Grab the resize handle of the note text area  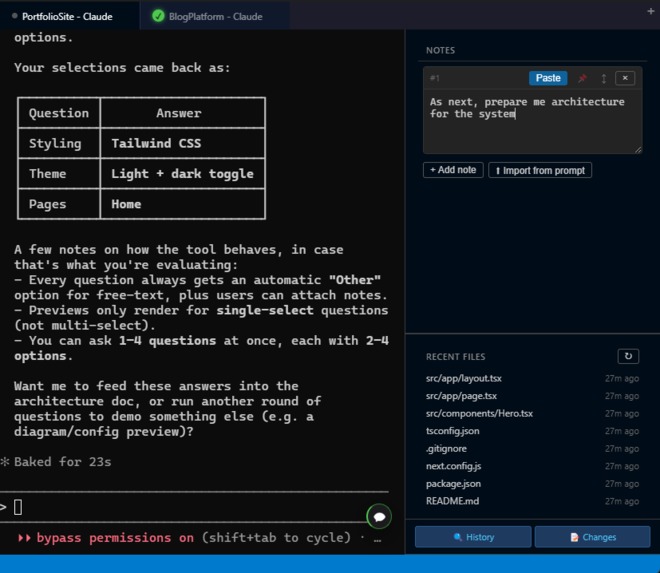638,149
